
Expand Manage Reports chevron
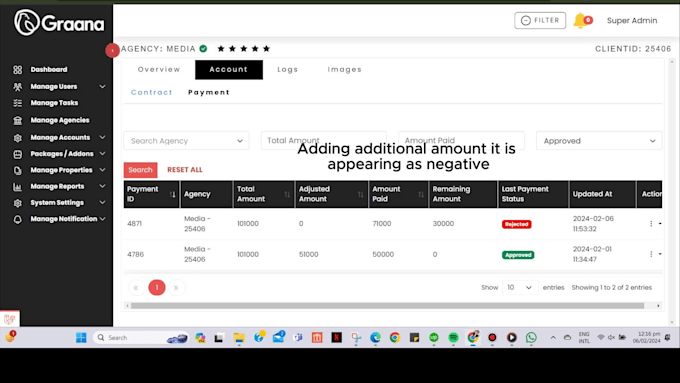click(102, 186)
